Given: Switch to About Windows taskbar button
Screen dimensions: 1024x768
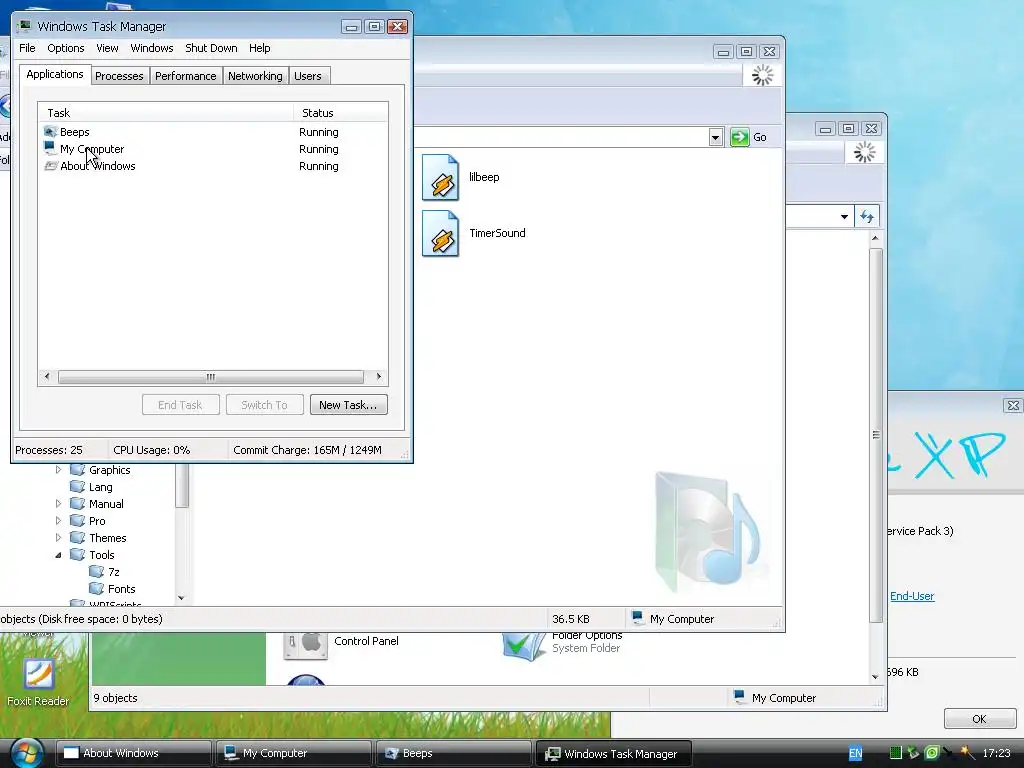Looking at the screenshot, I should pyautogui.click(x=134, y=753).
